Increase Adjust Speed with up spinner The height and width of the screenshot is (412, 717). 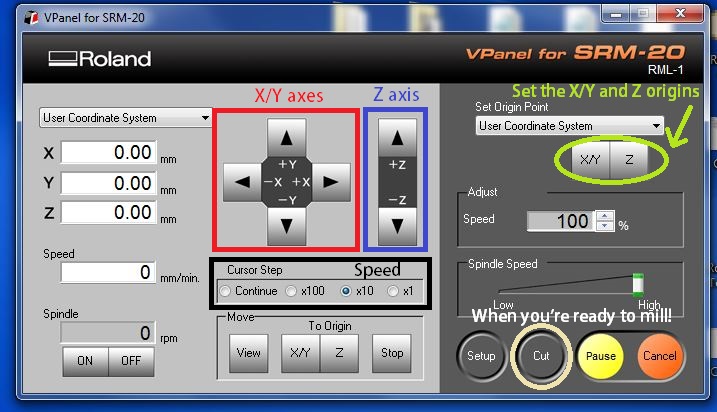pyautogui.click(x=605, y=216)
